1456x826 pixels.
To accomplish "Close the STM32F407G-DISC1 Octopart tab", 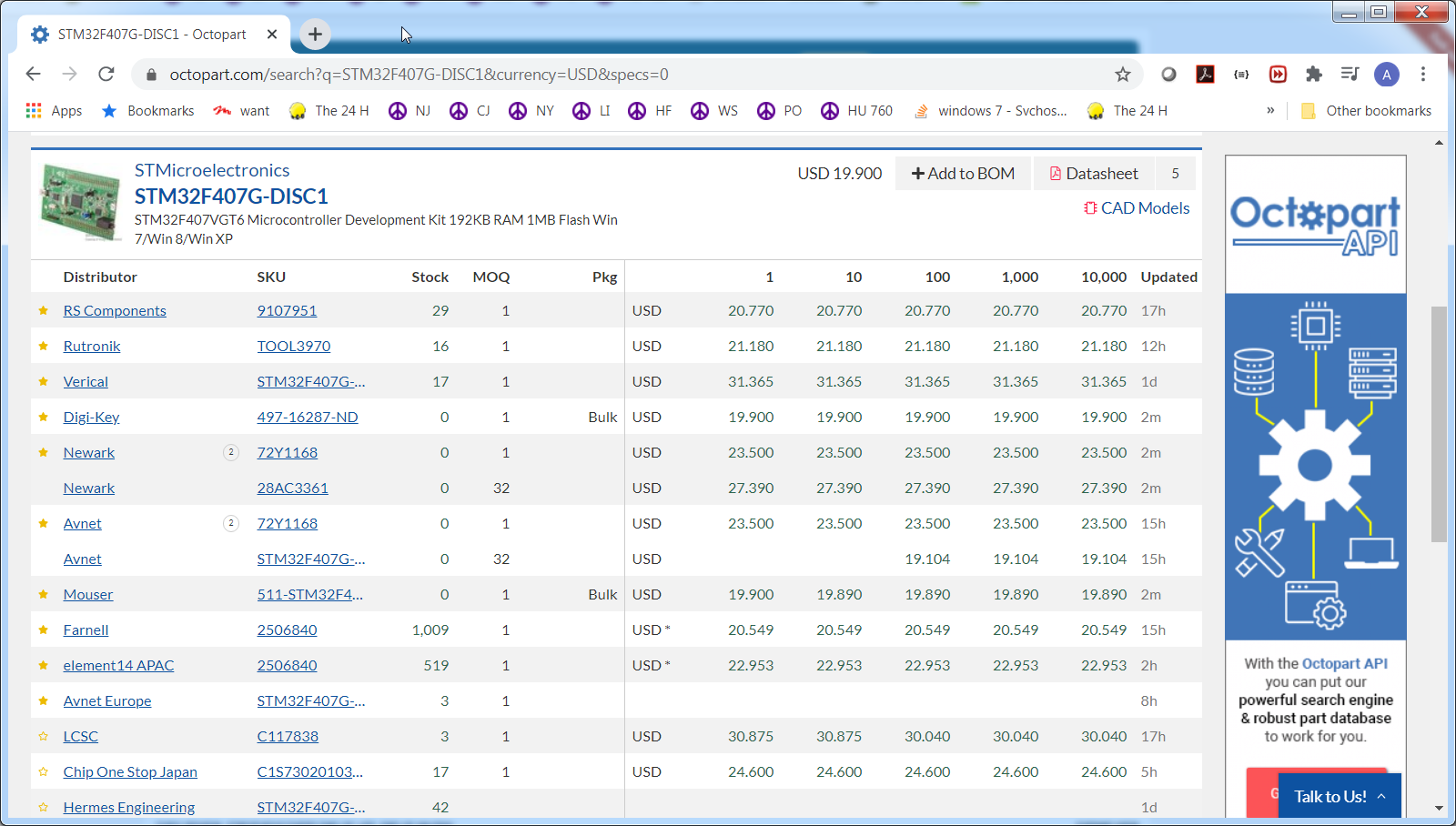I will [272, 35].
